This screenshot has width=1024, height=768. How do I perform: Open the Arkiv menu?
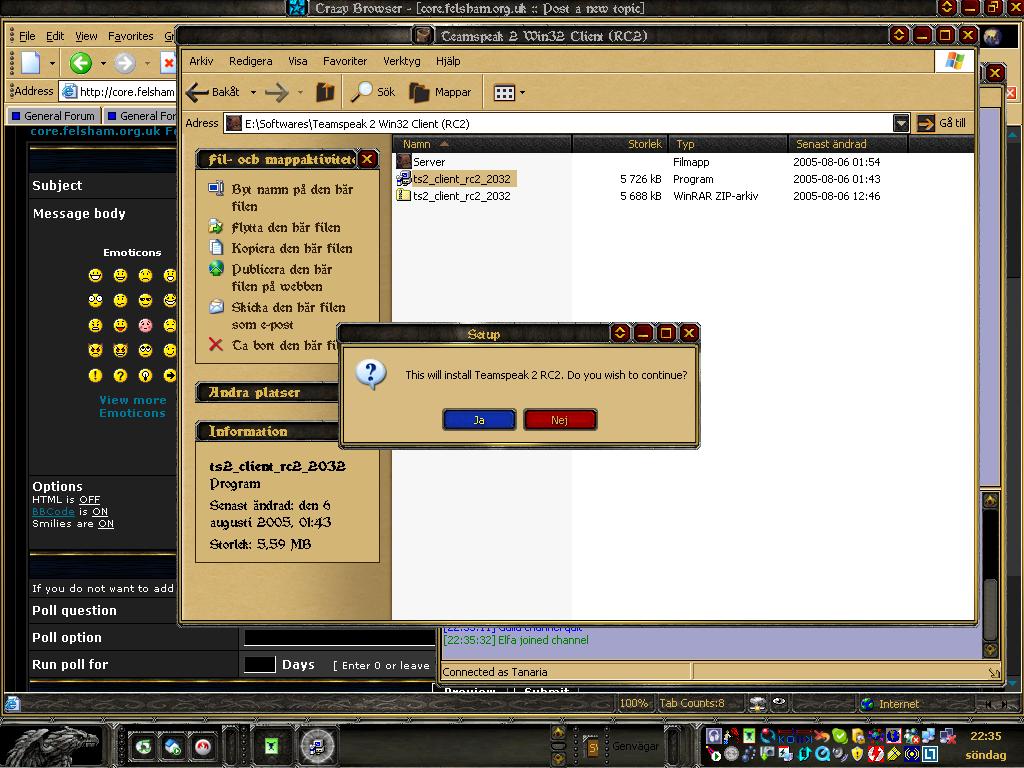point(201,61)
